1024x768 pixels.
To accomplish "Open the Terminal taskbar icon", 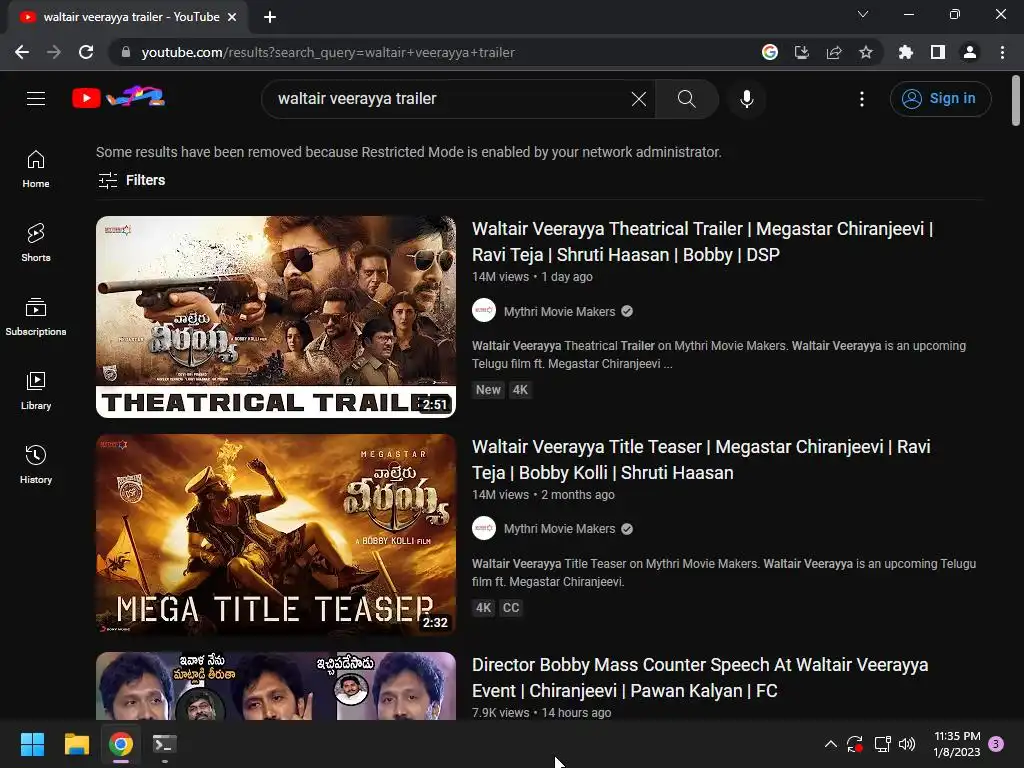I will click(165, 744).
